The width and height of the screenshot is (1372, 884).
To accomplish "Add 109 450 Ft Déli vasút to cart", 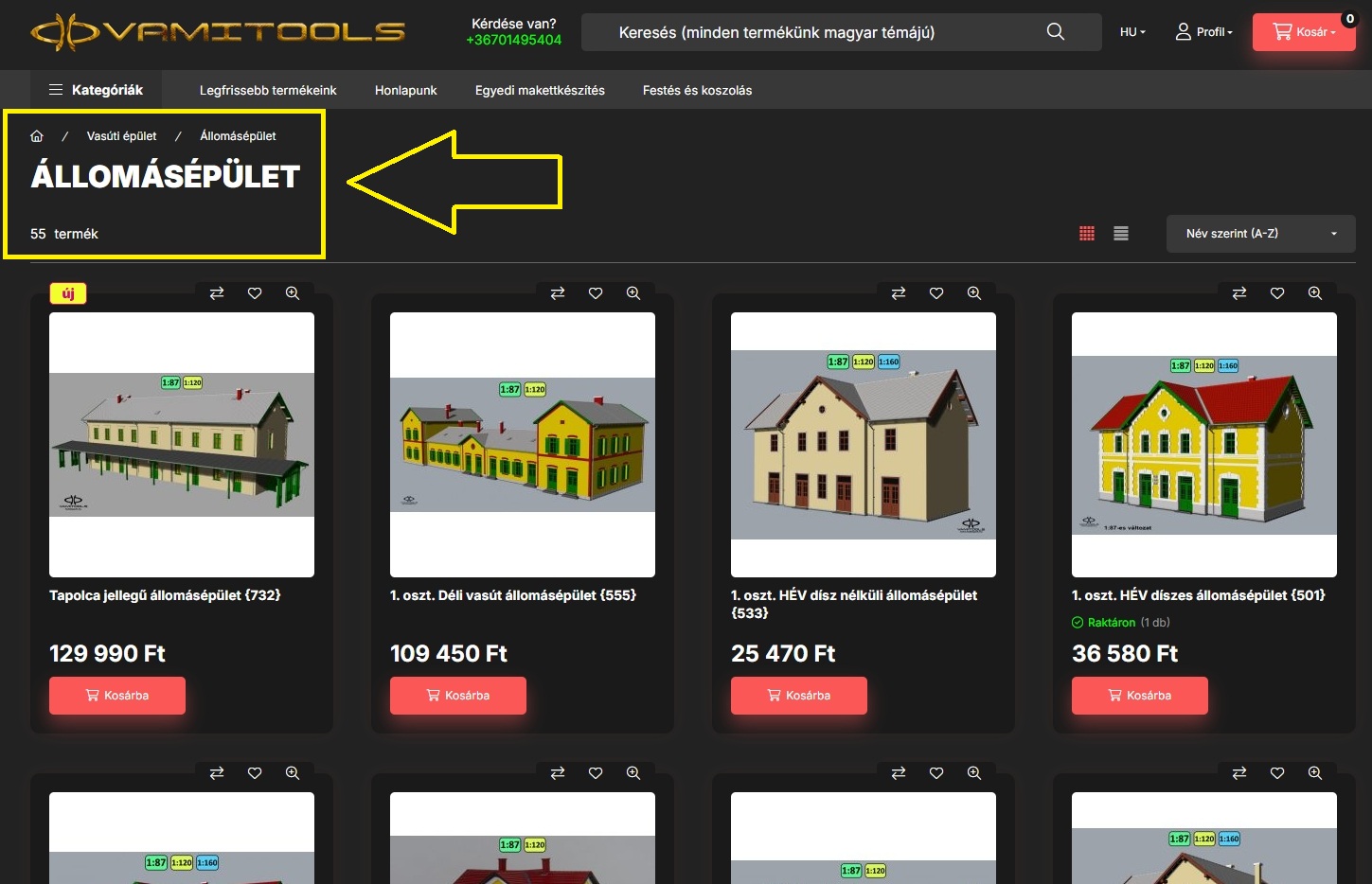I will coord(458,696).
